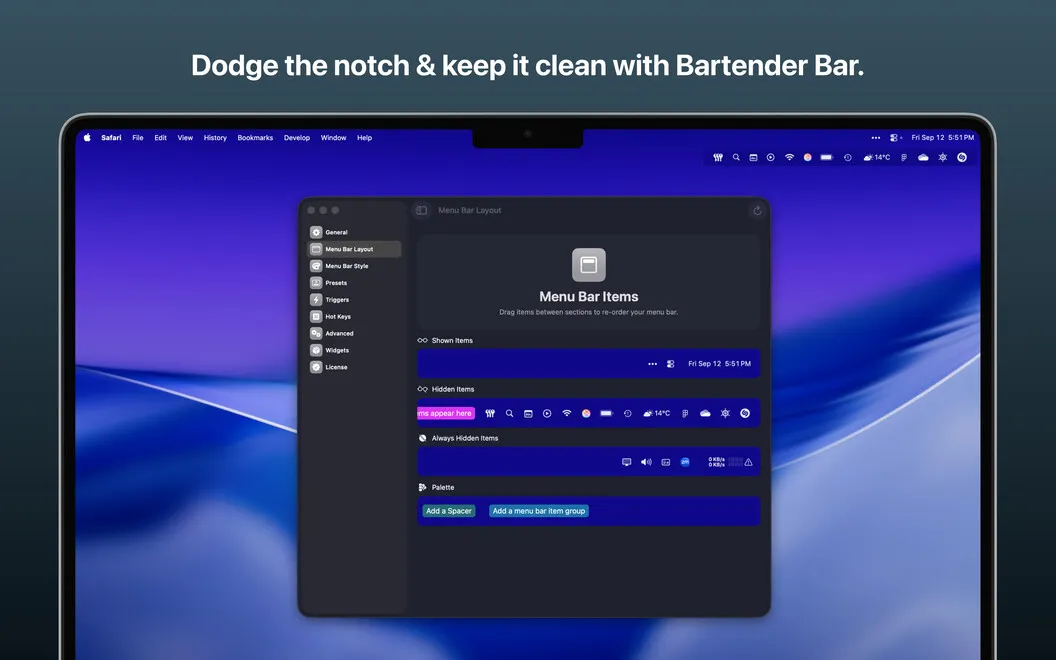Select the cloud icon in Hidden Items row

[705, 414]
